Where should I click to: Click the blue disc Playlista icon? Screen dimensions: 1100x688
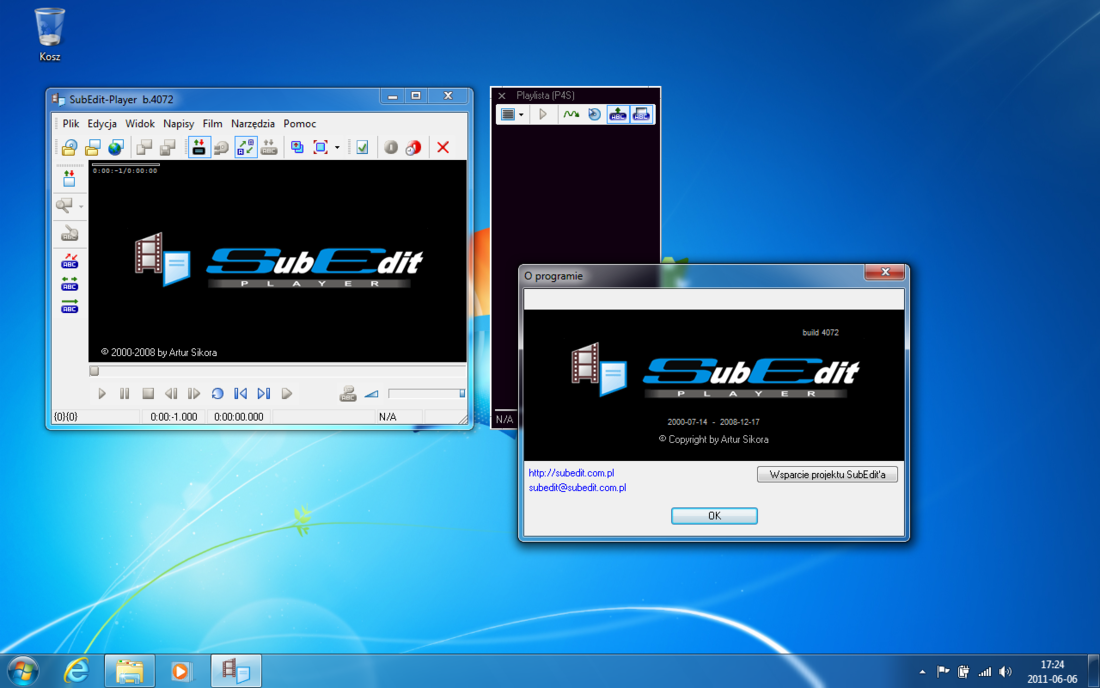(594, 114)
